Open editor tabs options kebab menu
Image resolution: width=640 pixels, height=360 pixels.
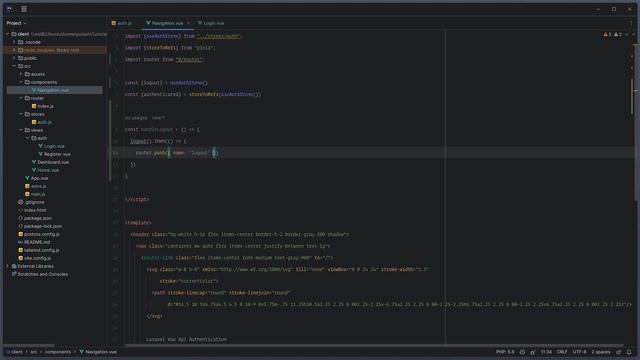click(631, 23)
